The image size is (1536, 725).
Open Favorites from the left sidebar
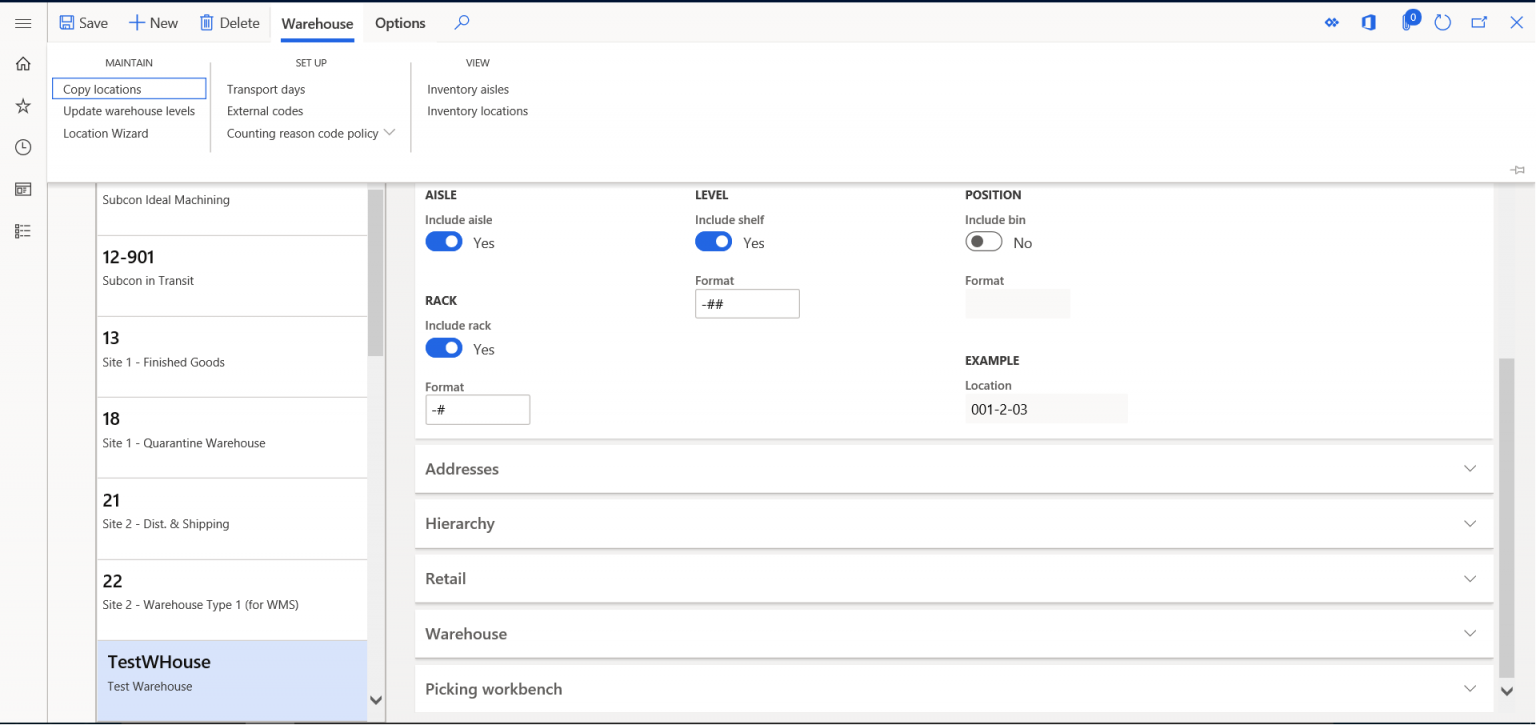[x=22, y=105]
